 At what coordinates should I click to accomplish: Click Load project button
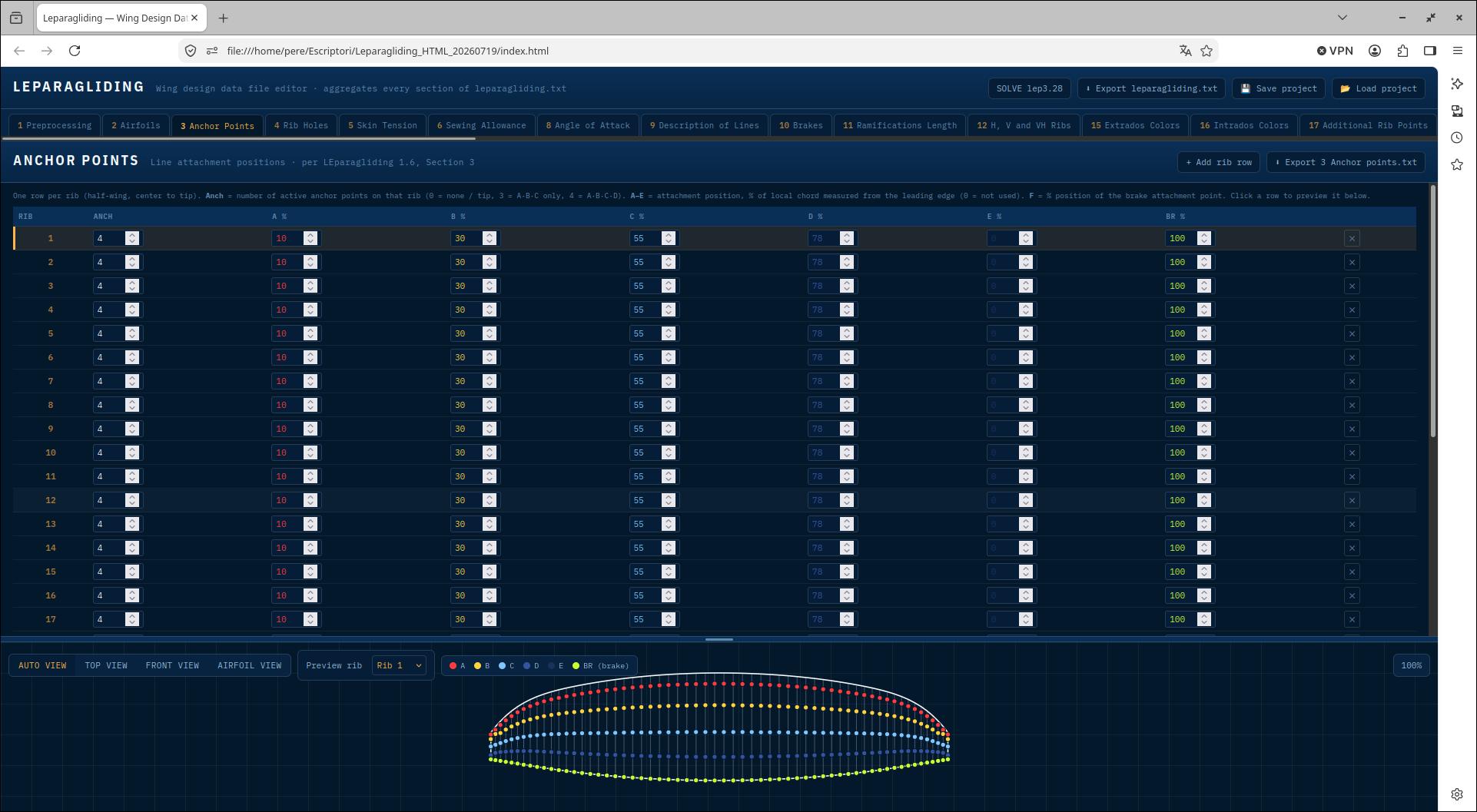tap(1379, 88)
